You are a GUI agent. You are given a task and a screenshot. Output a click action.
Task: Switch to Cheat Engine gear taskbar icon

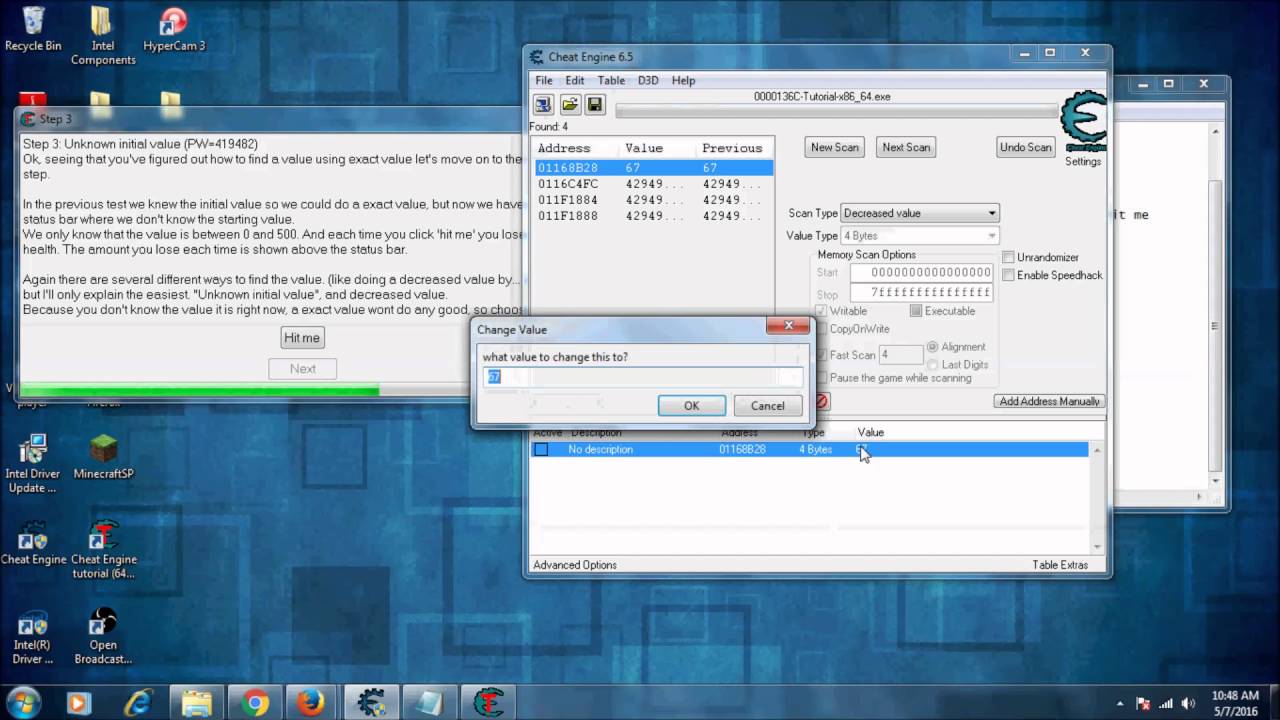[371, 703]
